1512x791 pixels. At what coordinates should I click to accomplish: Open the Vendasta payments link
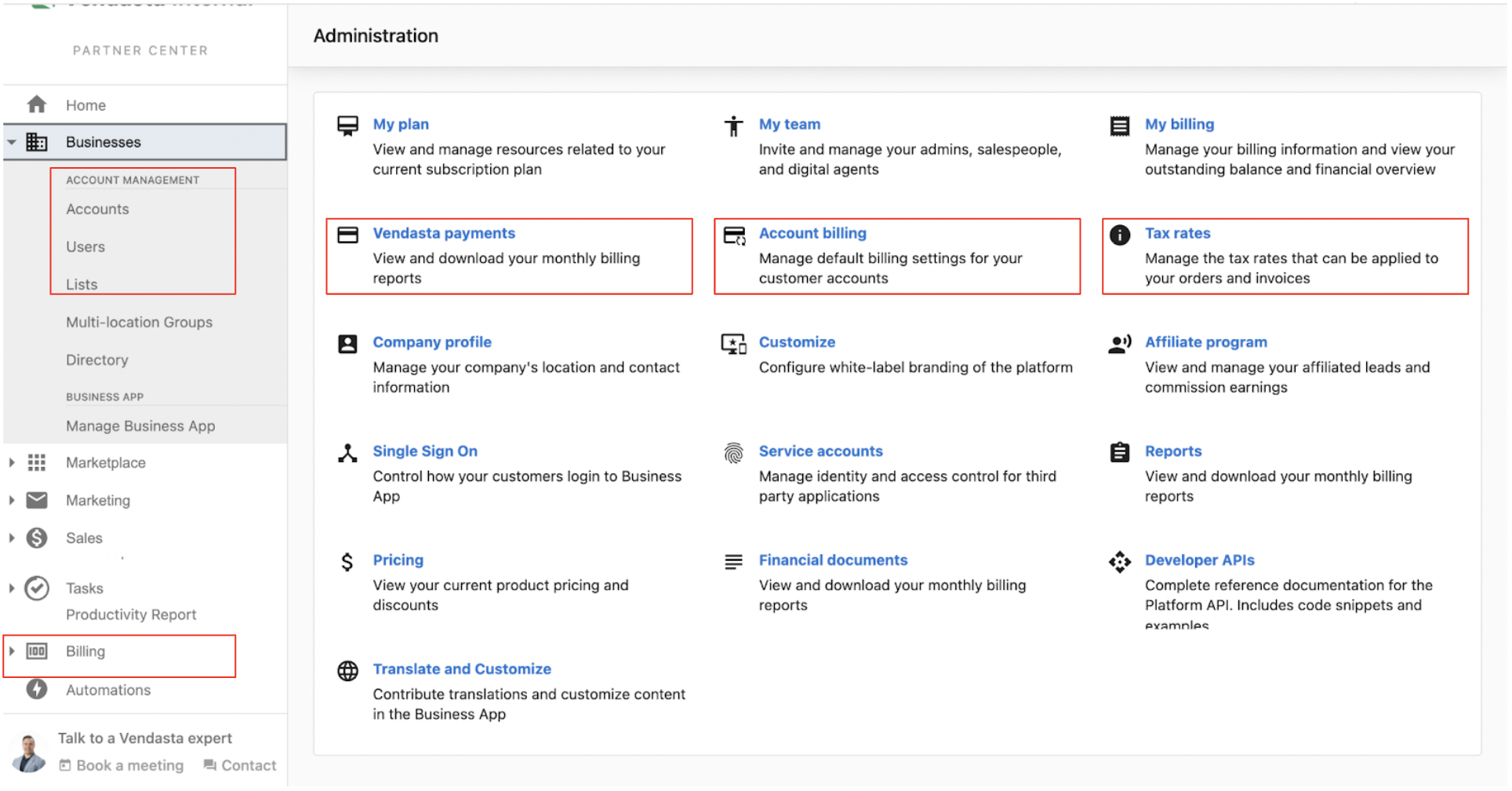pyautogui.click(x=444, y=234)
